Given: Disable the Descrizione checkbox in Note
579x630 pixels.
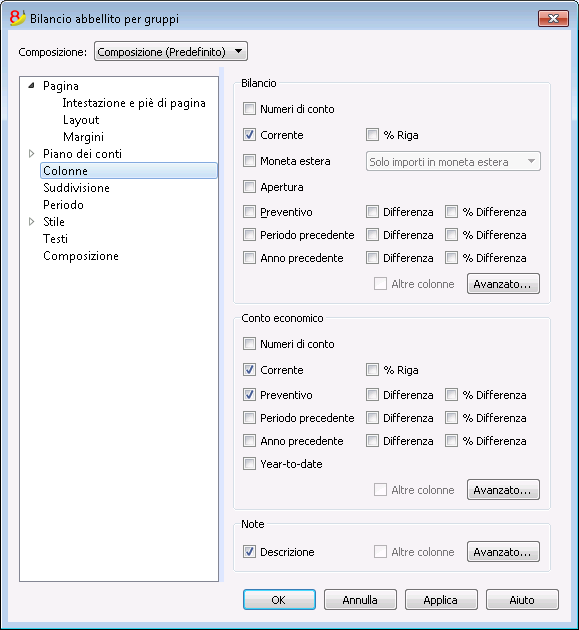Looking at the screenshot, I should pos(249,552).
